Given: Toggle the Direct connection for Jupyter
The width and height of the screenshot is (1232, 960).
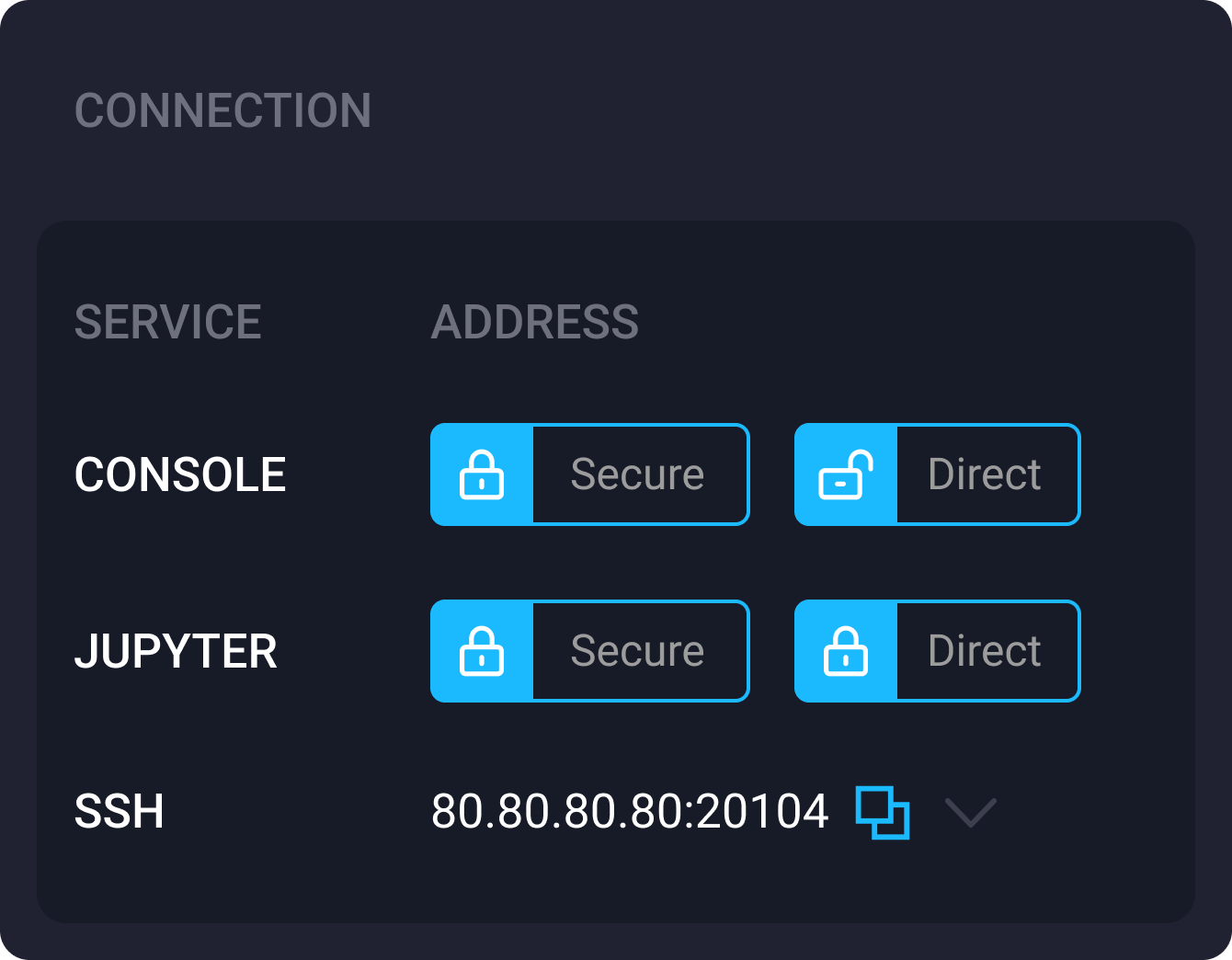Looking at the screenshot, I should click(x=937, y=651).
